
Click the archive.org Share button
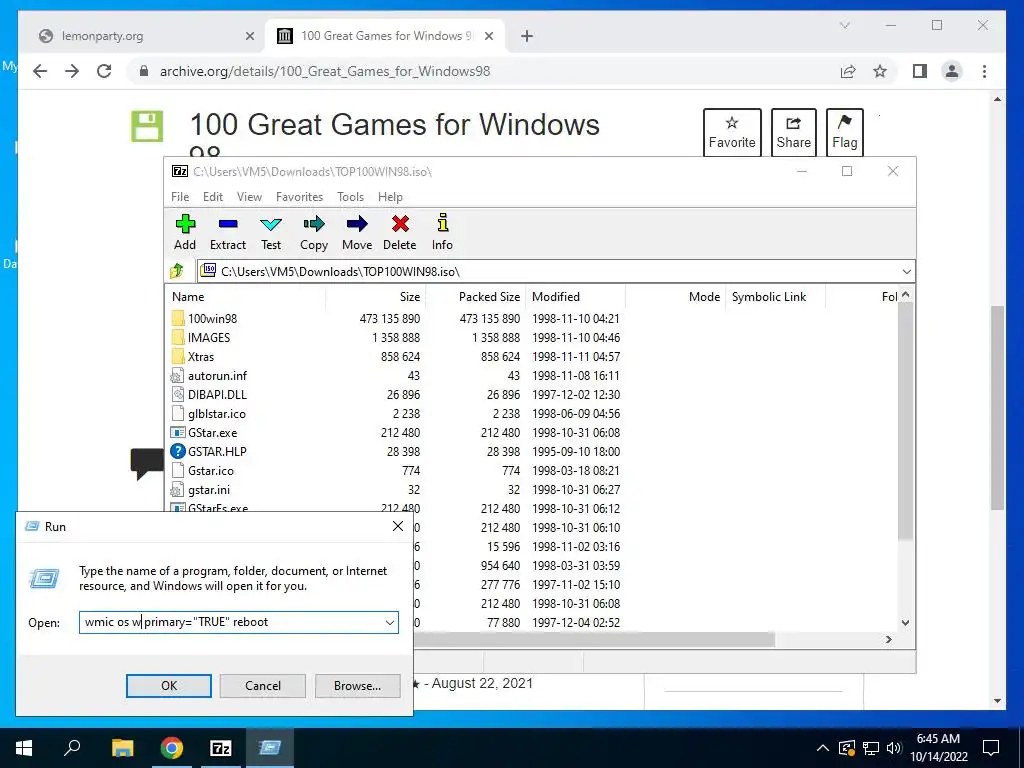(793, 133)
